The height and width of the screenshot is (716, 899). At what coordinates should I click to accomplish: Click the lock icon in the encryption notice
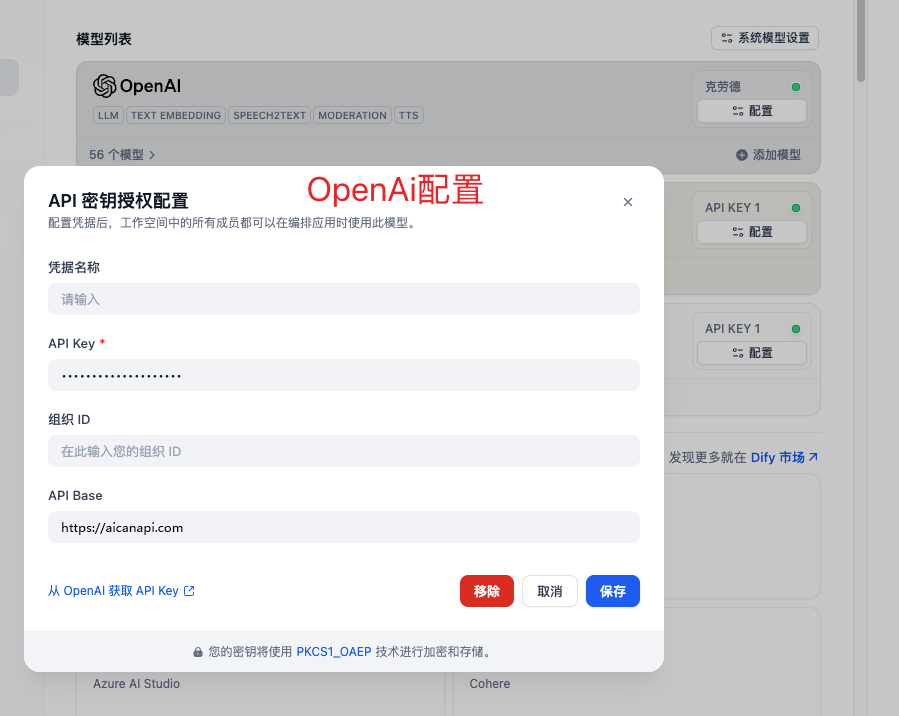pos(198,650)
